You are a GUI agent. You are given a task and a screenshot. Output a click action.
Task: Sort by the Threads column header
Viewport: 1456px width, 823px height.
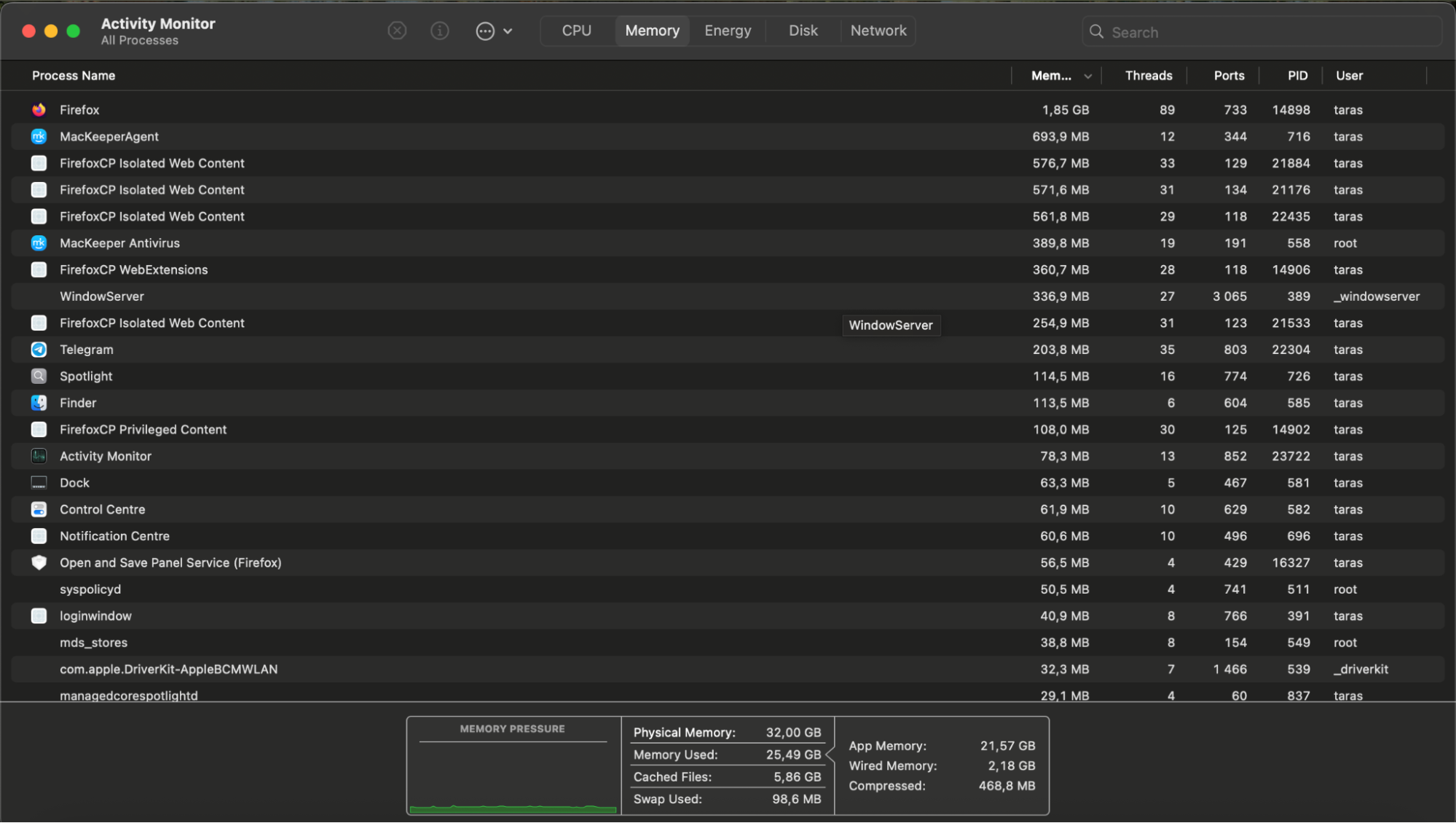[x=1148, y=75]
